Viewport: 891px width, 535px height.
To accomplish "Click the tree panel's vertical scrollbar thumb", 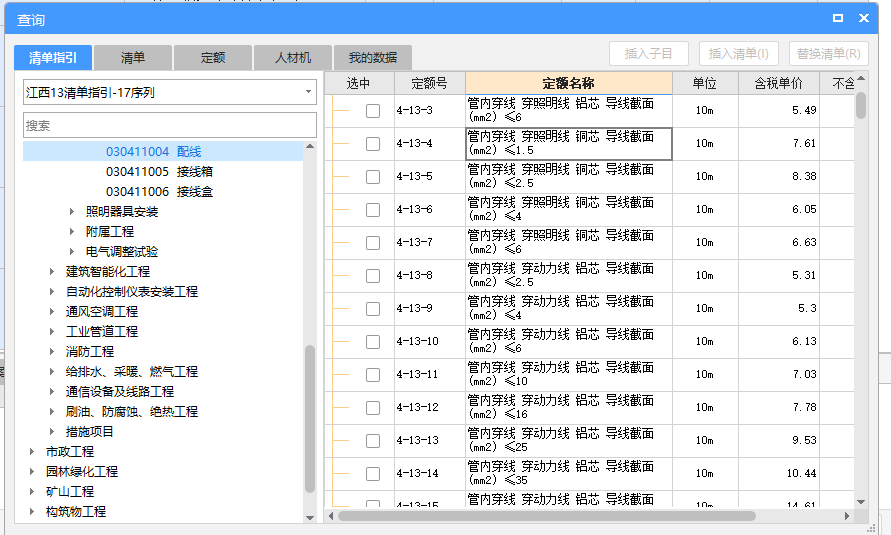I will [x=310, y=419].
